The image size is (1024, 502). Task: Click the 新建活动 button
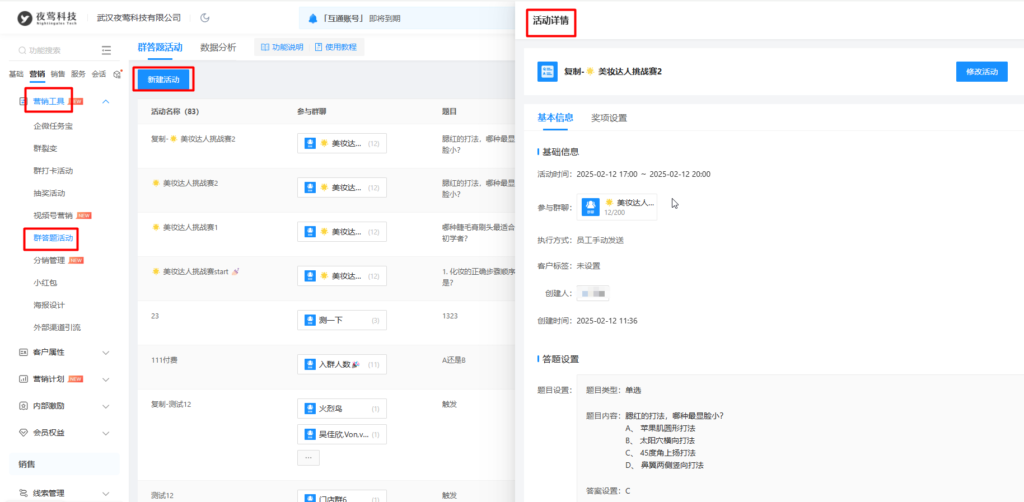(x=163, y=79)
